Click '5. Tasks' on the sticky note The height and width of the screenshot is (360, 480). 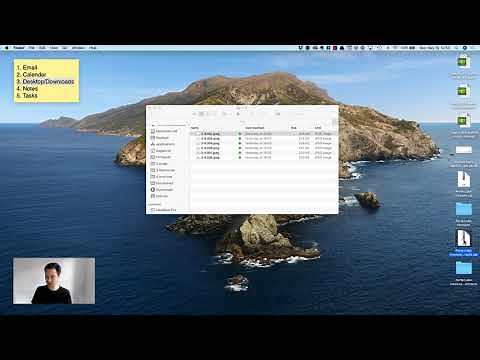pos(27,96)
